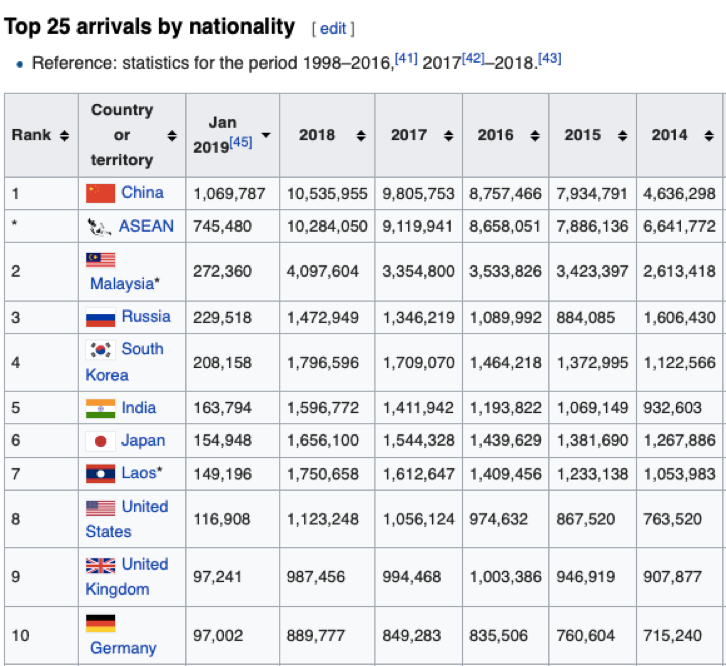Image resolution: width=726 pixels, height=666 pixels.
Task: Click the United States flag icon
Action: pyautogui.click(x=100, y=508)
